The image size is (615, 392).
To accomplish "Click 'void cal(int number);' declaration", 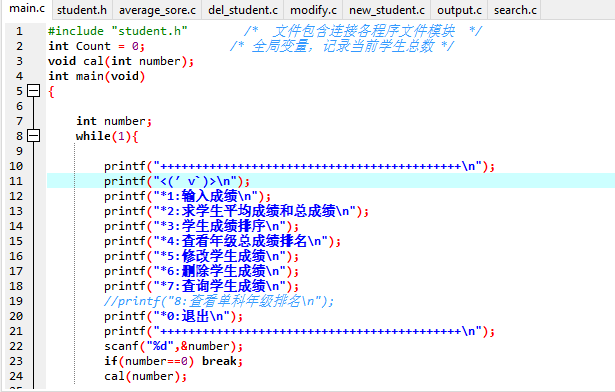I will (121, 61).
